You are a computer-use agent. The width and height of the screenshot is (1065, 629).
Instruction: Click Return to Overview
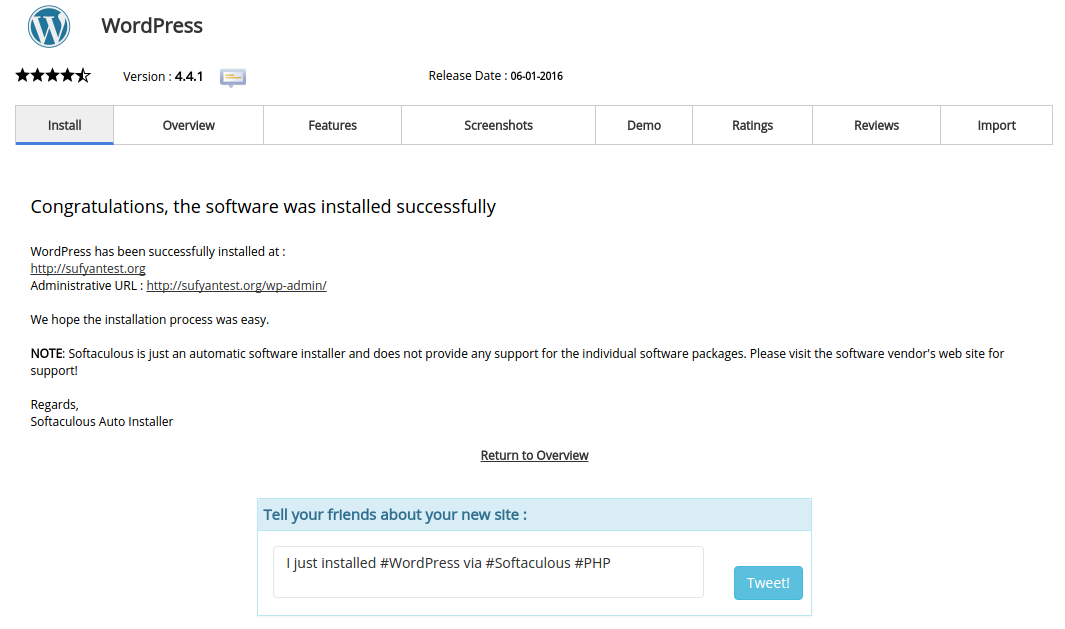tap(534, 455)
